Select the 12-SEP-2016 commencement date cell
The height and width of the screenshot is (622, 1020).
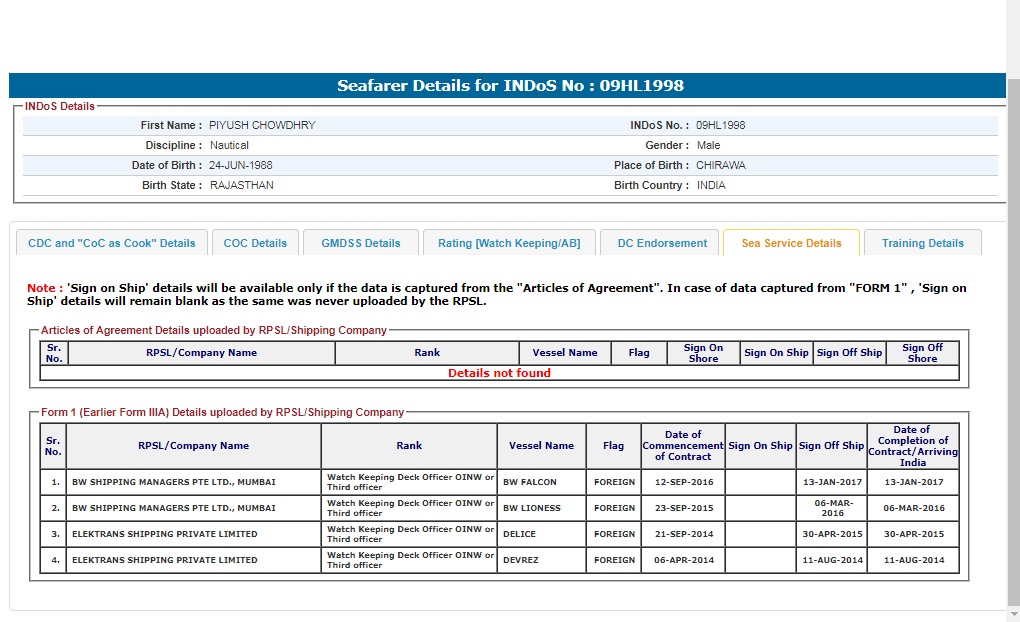point(683,482)
